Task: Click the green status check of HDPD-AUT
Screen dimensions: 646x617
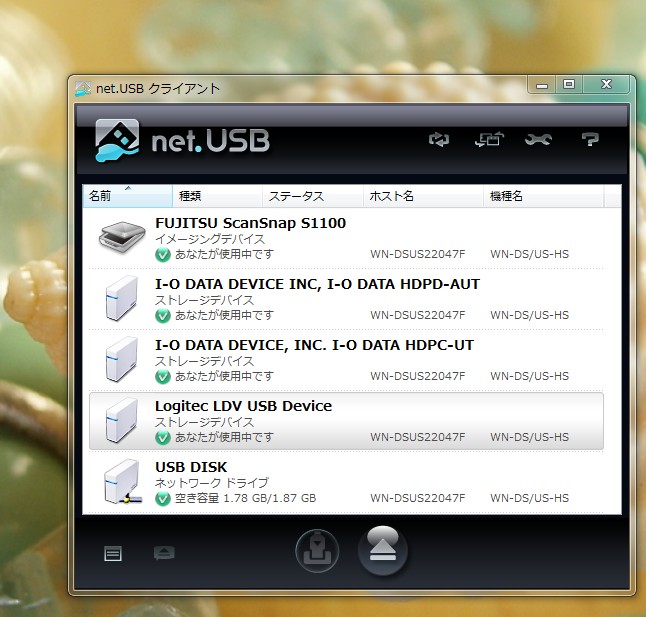Action: (163, 316)
